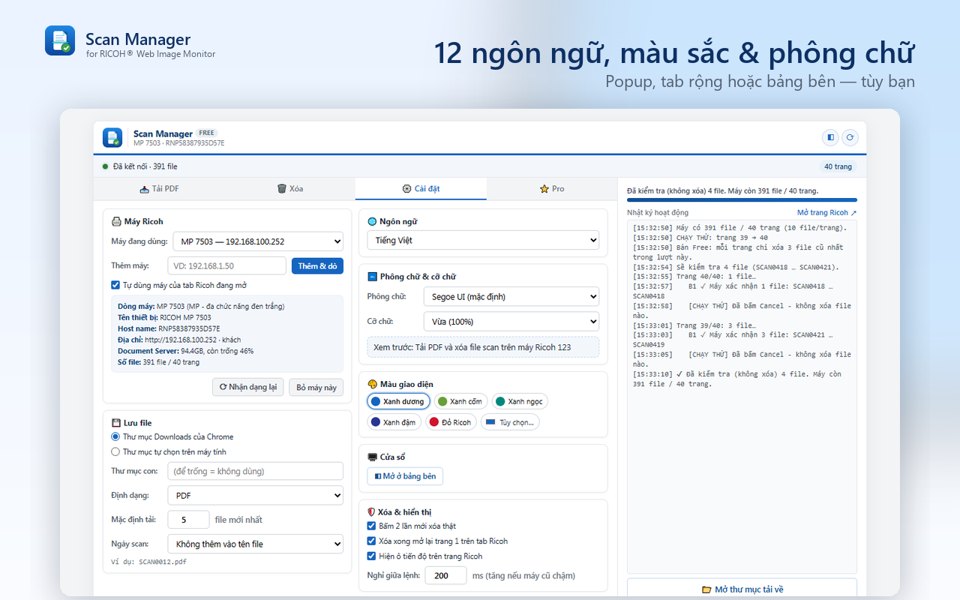The width and height of the screenshot is (960, 600).
Task: Click the 'Nhận dạng lại' button
Action: 248,387
